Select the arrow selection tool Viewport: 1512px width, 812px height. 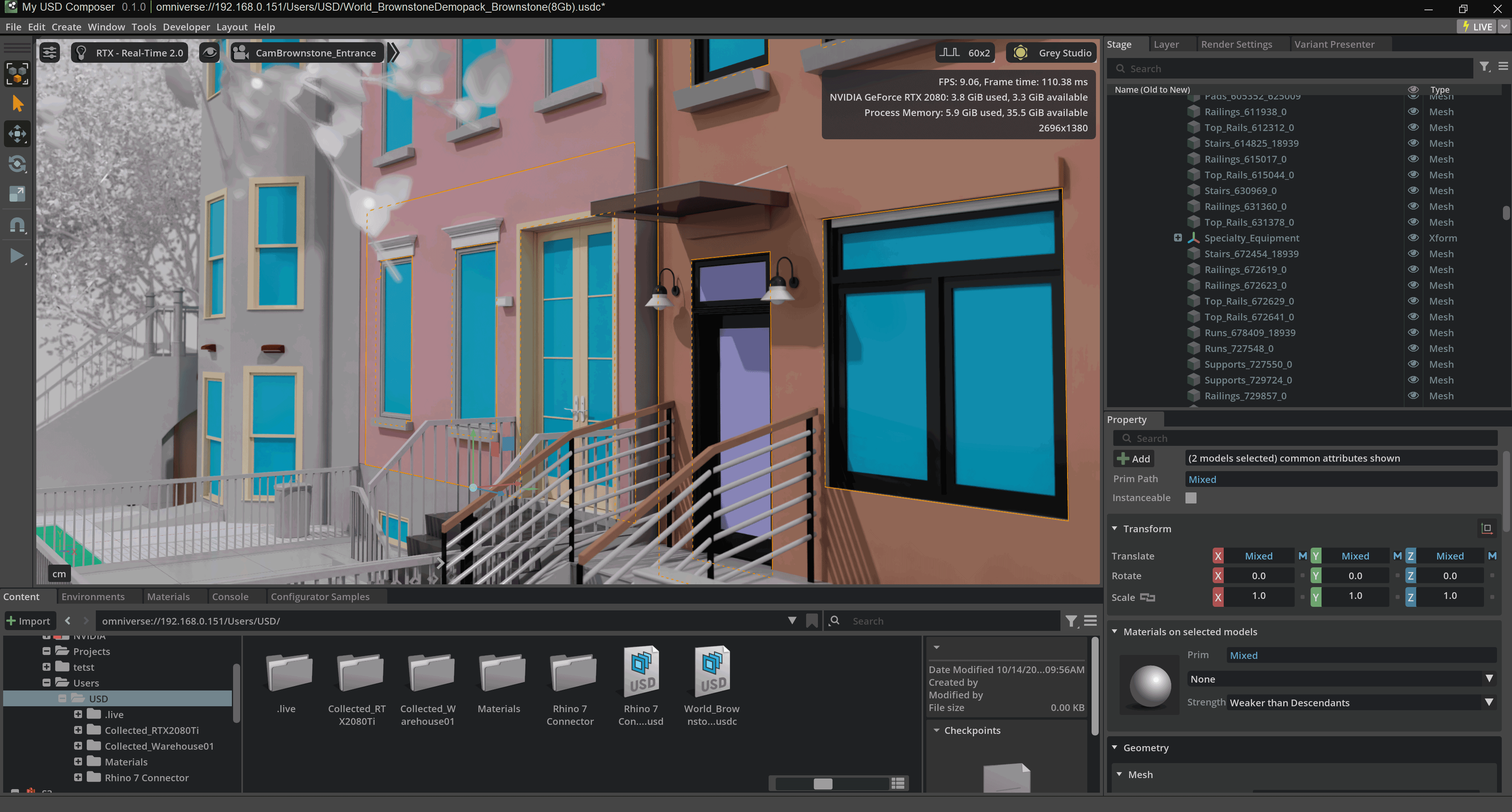point(17,104)
